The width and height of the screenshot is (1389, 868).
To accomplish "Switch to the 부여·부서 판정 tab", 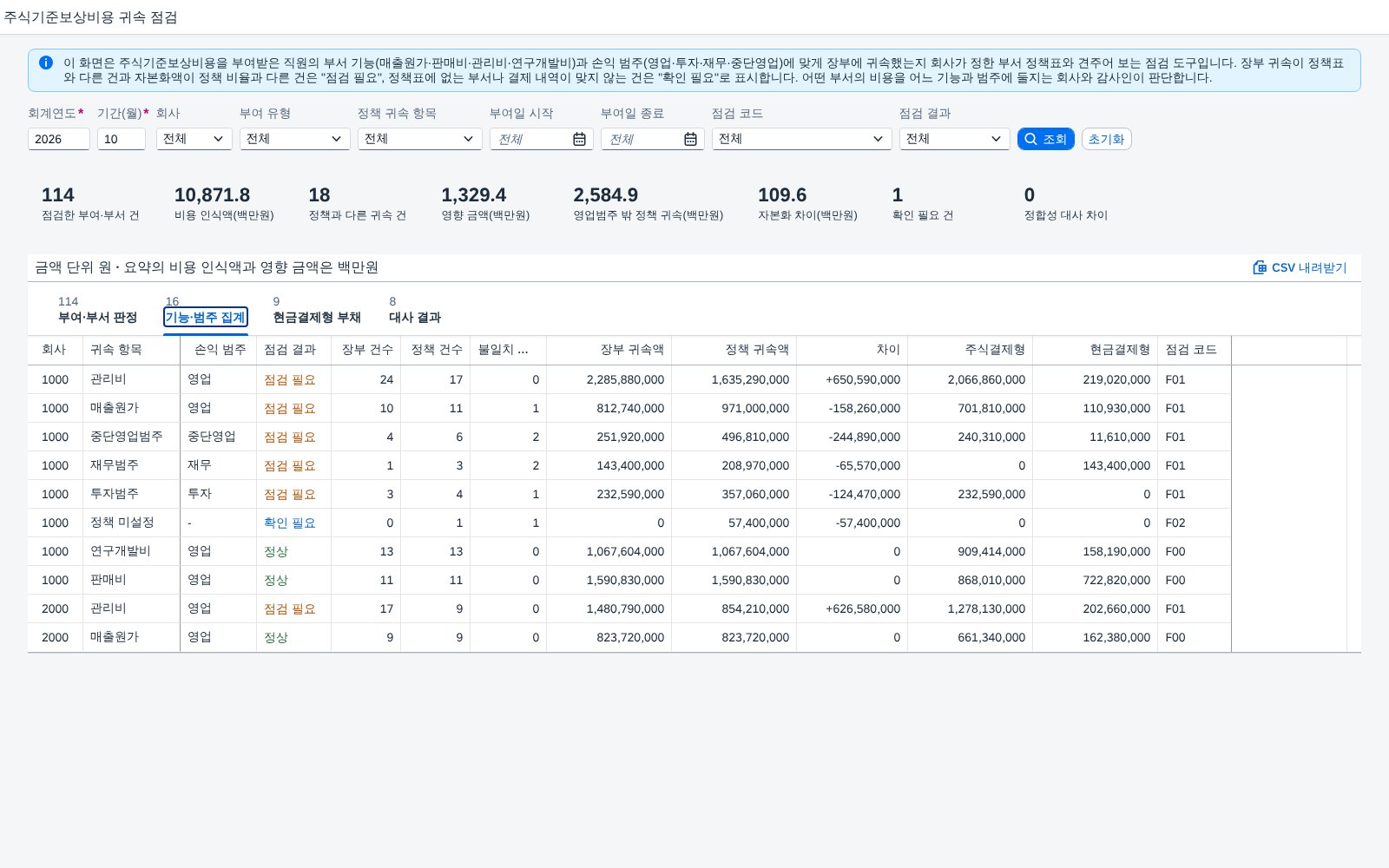I will tap(97, 317).
